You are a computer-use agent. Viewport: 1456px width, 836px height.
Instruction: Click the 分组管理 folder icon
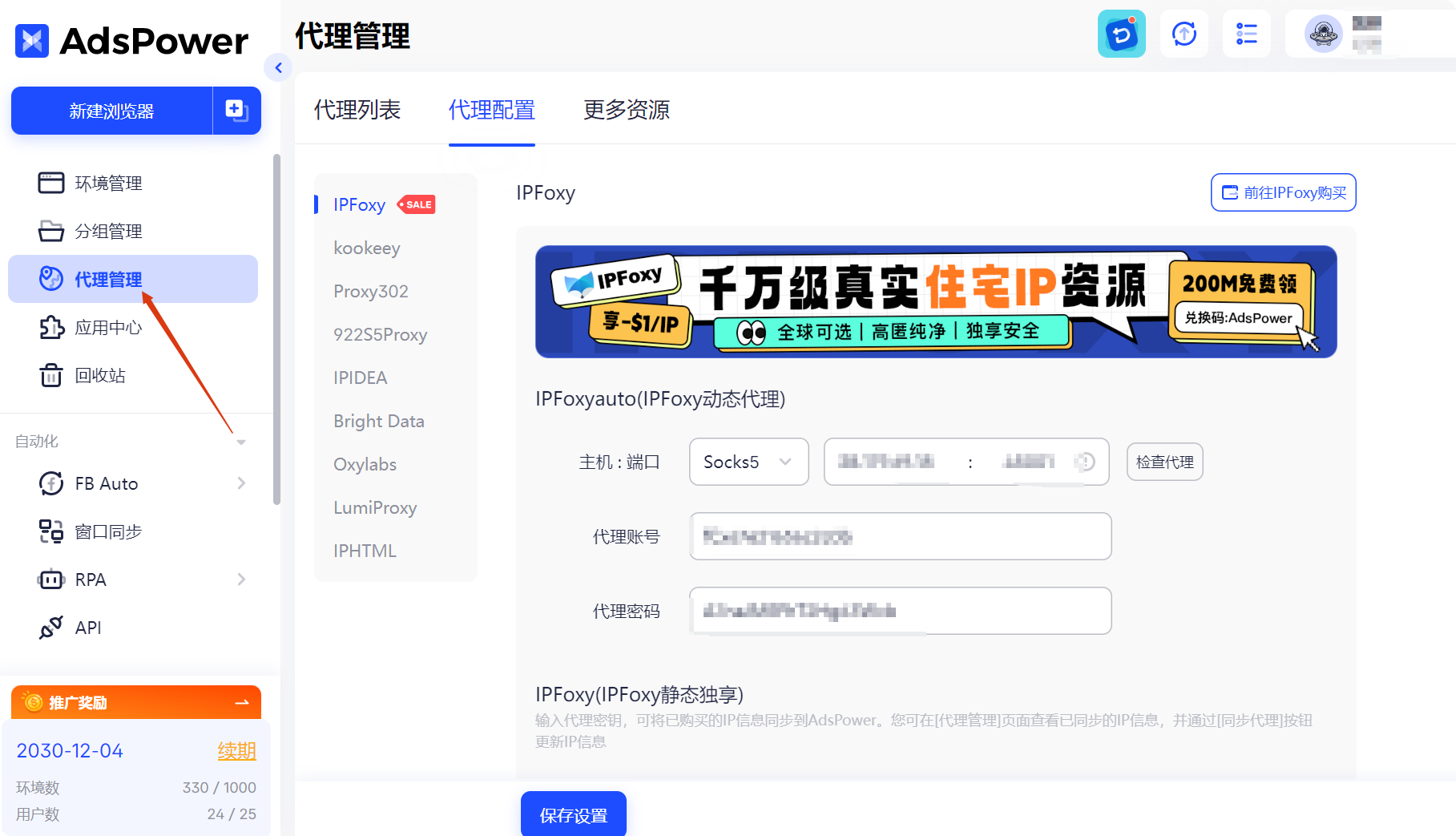[51, 231]
